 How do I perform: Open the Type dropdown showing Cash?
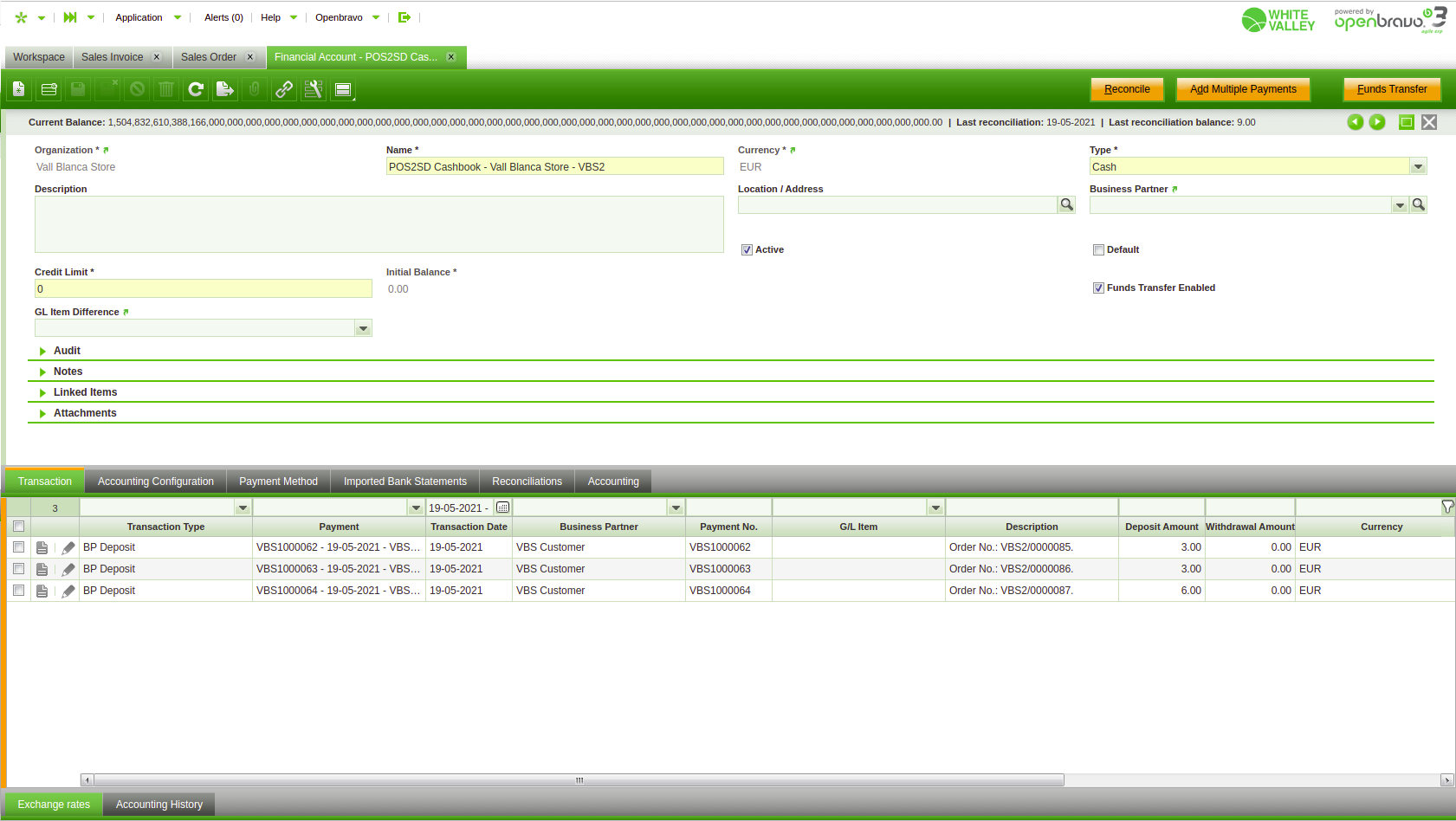click(1418, 166)
